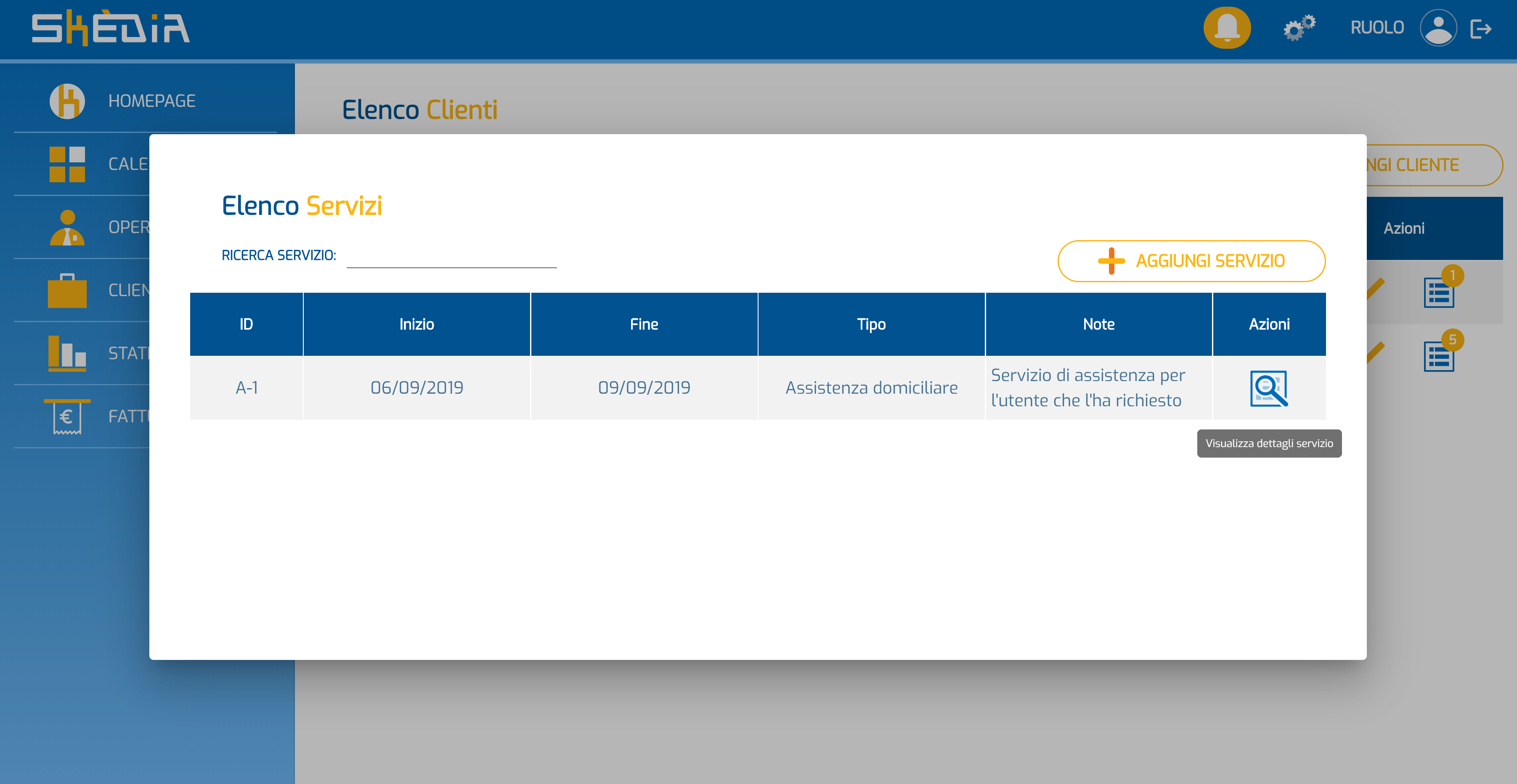Click the logout arrow icon
The width and height of the screenshot is (1517, 784).
click(1480, 28)
